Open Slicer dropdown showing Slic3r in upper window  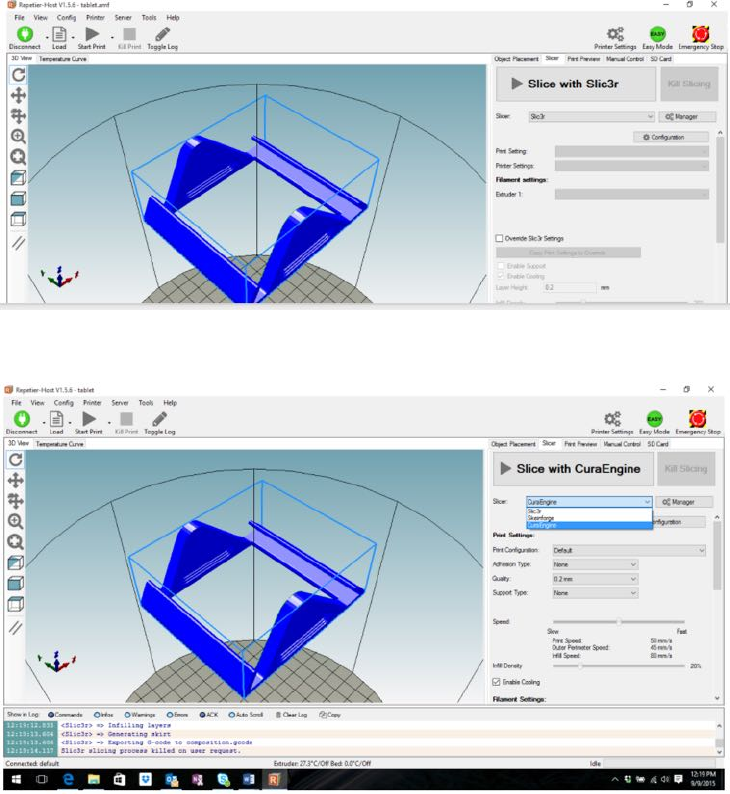[x=591, y=116]
